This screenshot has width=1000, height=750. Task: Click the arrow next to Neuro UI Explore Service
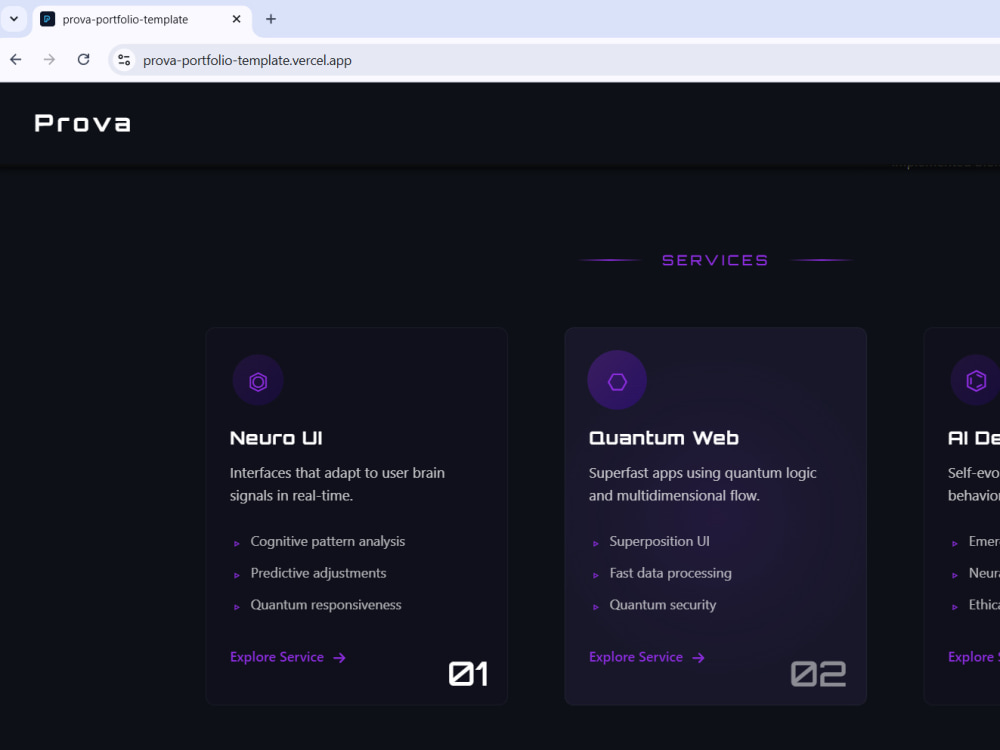[x=339, y=658]
